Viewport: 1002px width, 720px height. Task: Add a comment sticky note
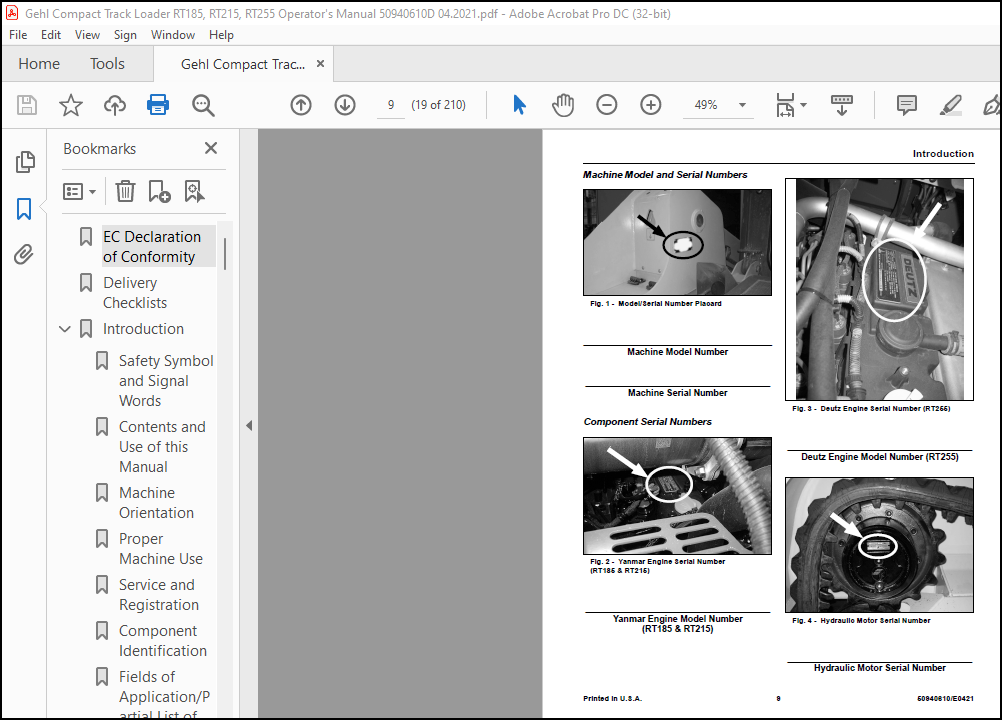907,105
